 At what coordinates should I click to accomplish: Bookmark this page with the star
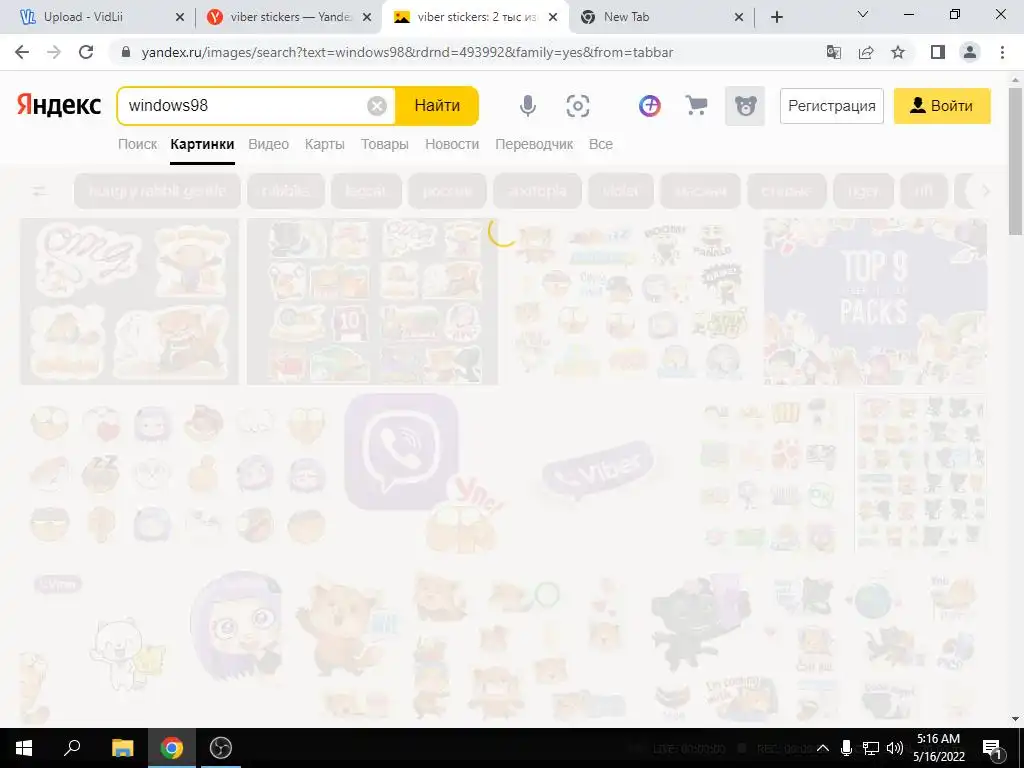(x=898, y=52)
